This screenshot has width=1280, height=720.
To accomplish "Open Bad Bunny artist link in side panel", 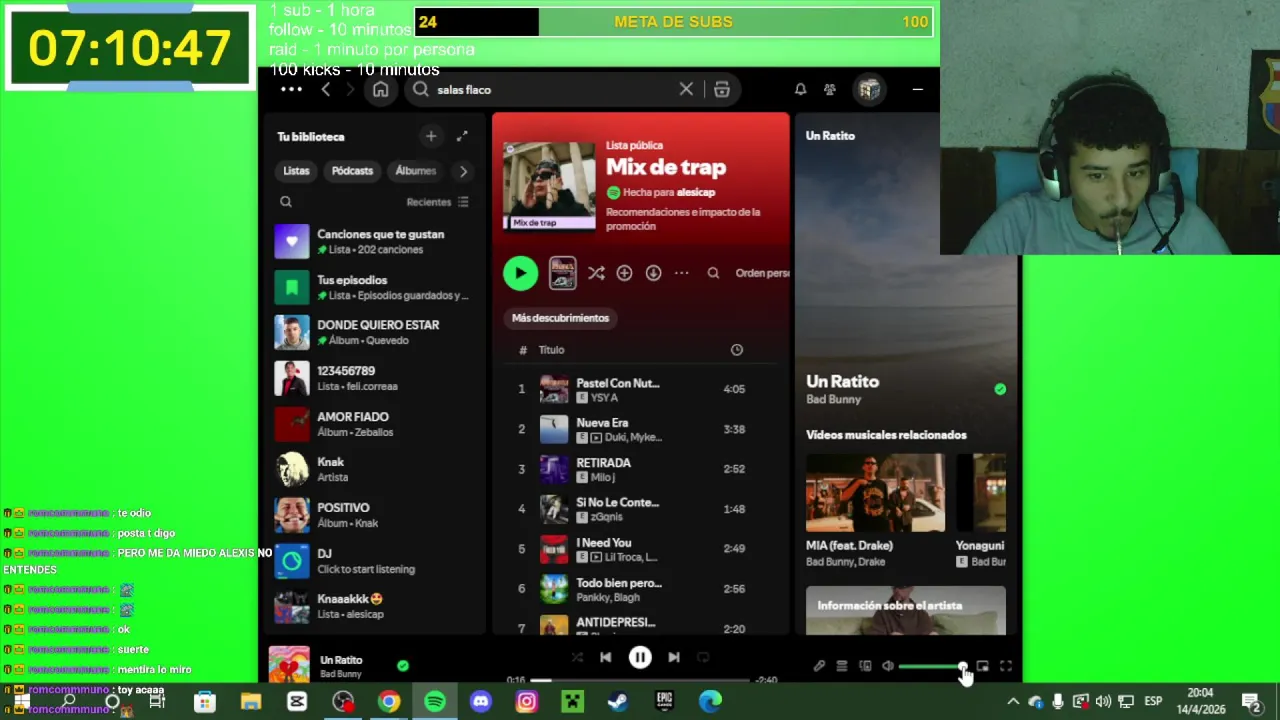I will [x=833, y=400].
